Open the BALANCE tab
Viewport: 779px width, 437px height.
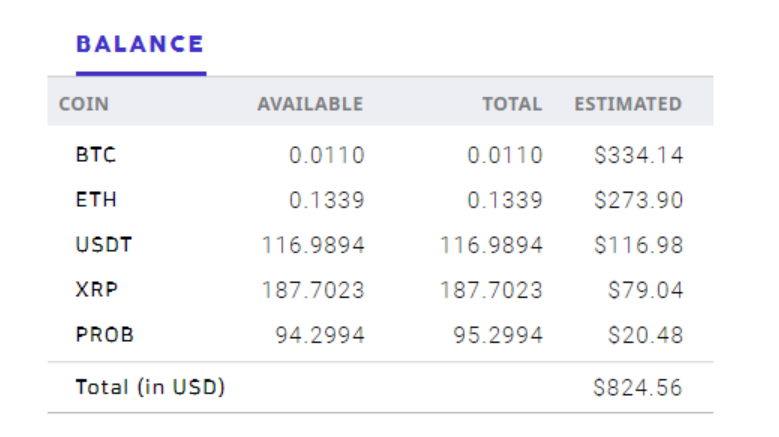pyautogui.click(x=140, y=45)
